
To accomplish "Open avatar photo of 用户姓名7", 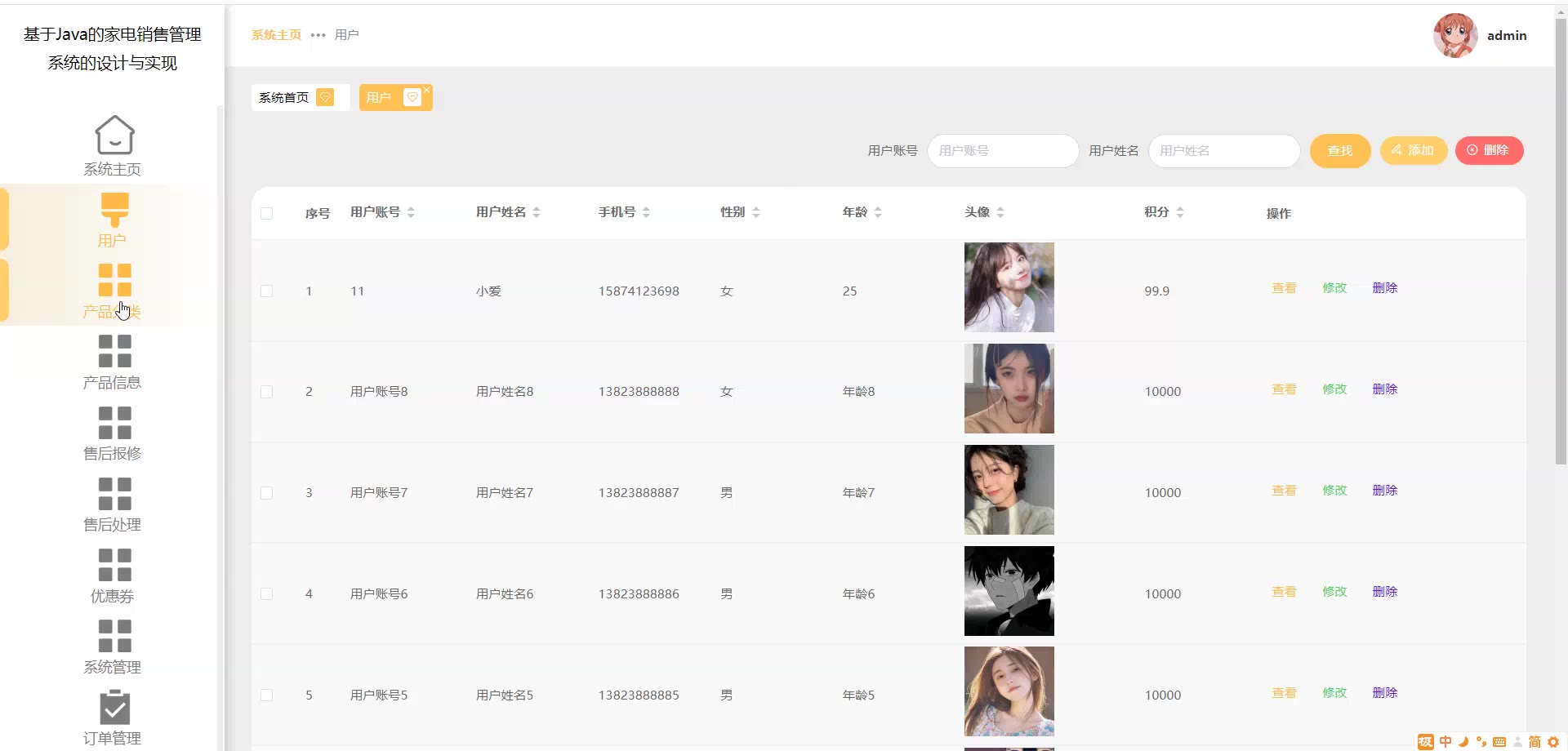I will tap(1009, 490).
